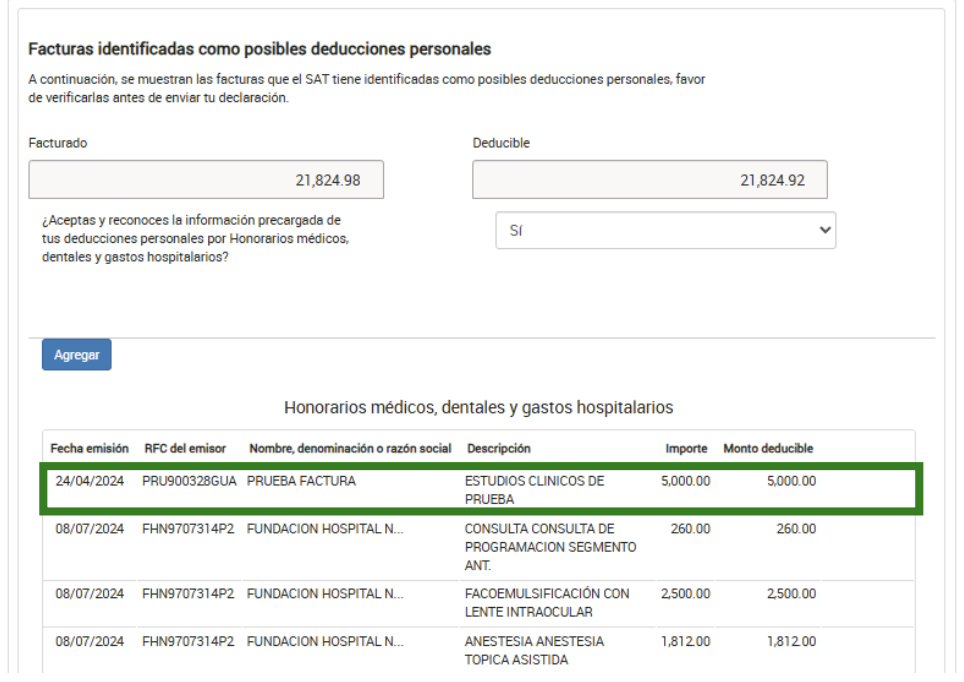Click the Nombre, denominación o razón social header
Image resolution: width=964 pixels, height=682 pixels.
click(x=350, y=448)
